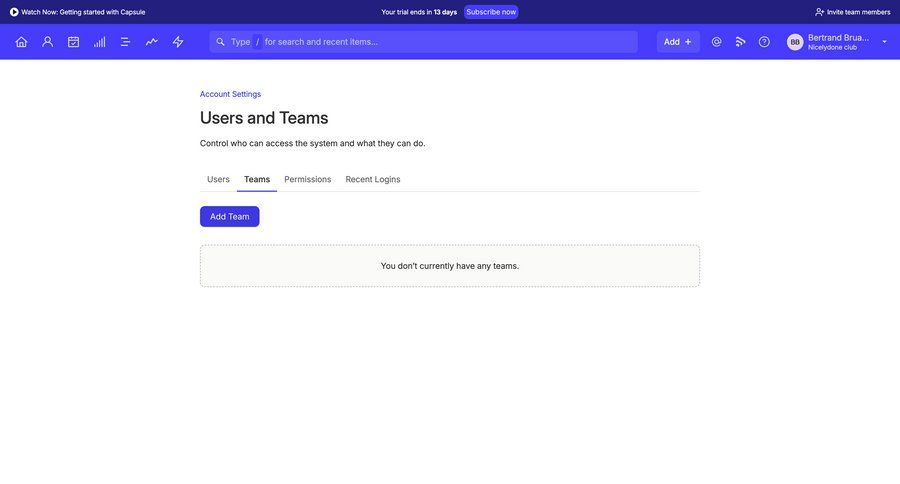Click the Add Team button

pos(229,217)
